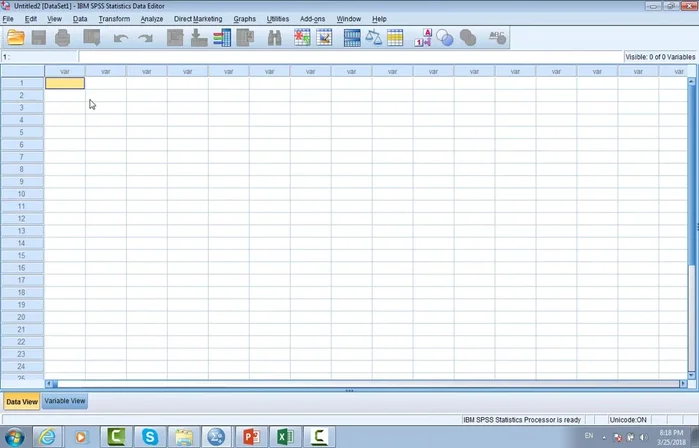Screen dimensions: 699x448
Task: Open the Variables info icon
Action: [222, 37]
